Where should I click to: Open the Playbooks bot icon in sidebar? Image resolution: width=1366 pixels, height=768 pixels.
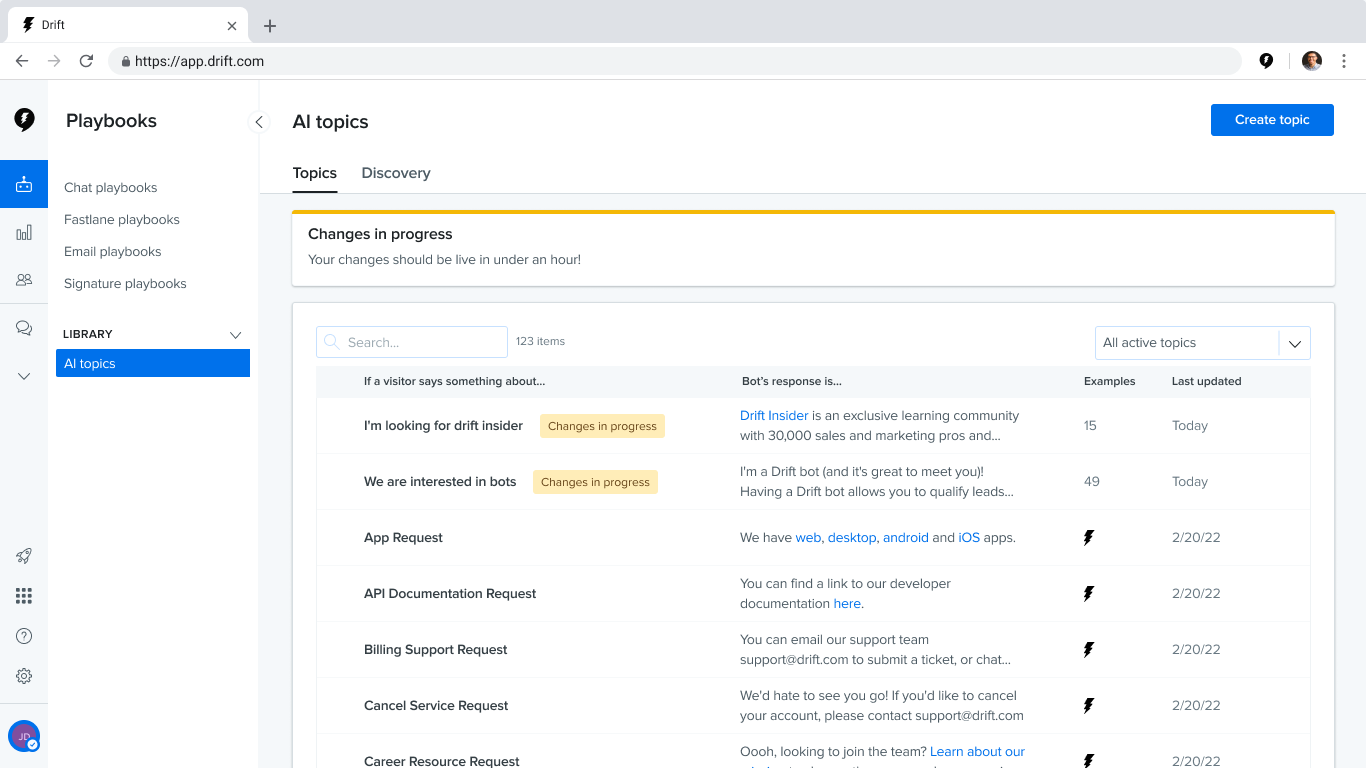[x=24, y=184]
